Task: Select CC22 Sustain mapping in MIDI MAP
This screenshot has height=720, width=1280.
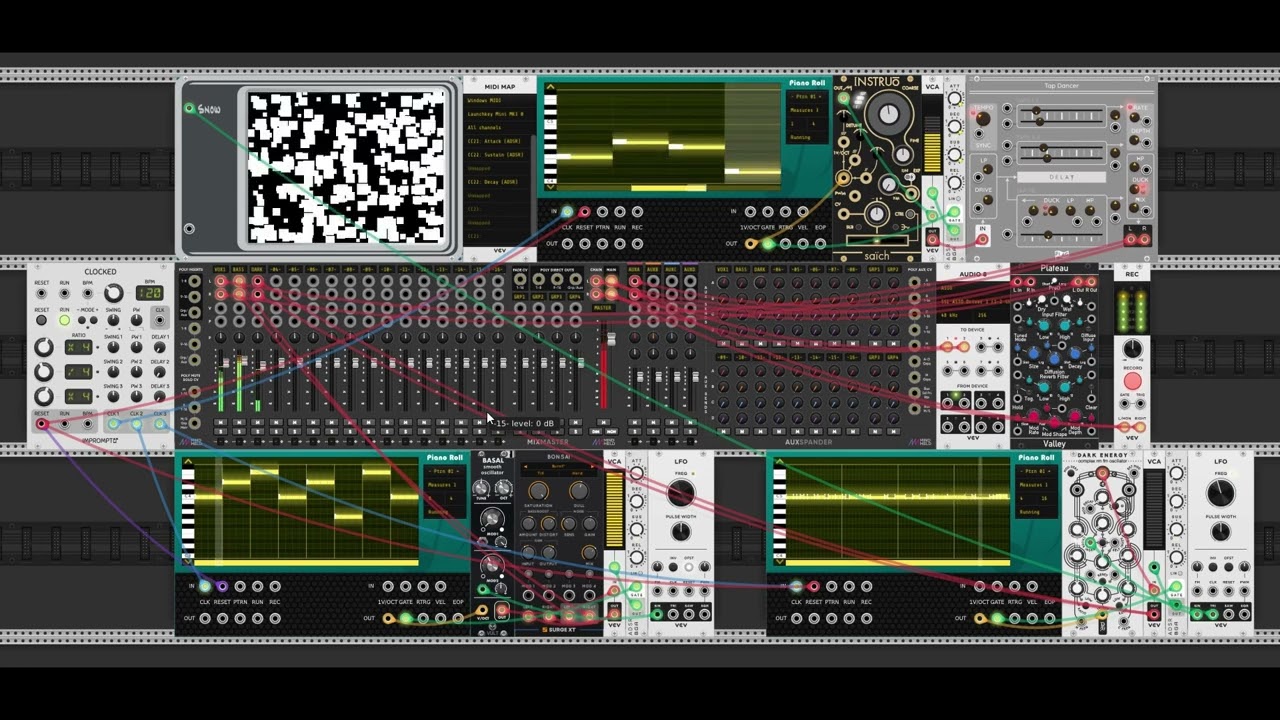Action: (499, 154)
